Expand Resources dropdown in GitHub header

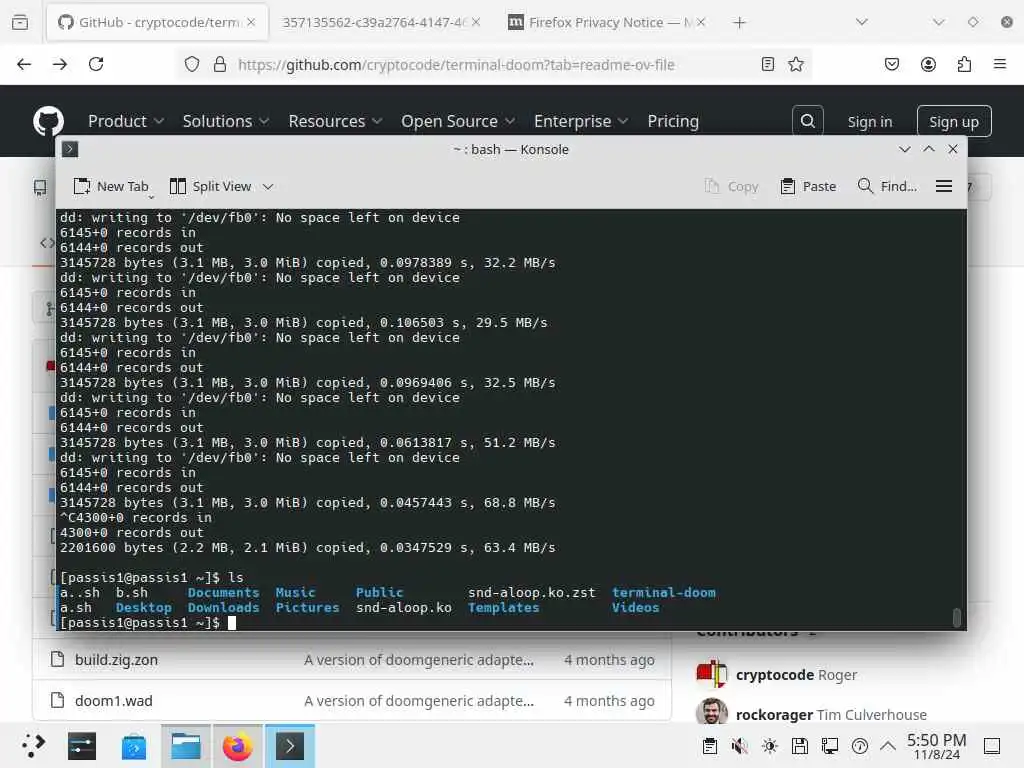click(x=336, y=121)
